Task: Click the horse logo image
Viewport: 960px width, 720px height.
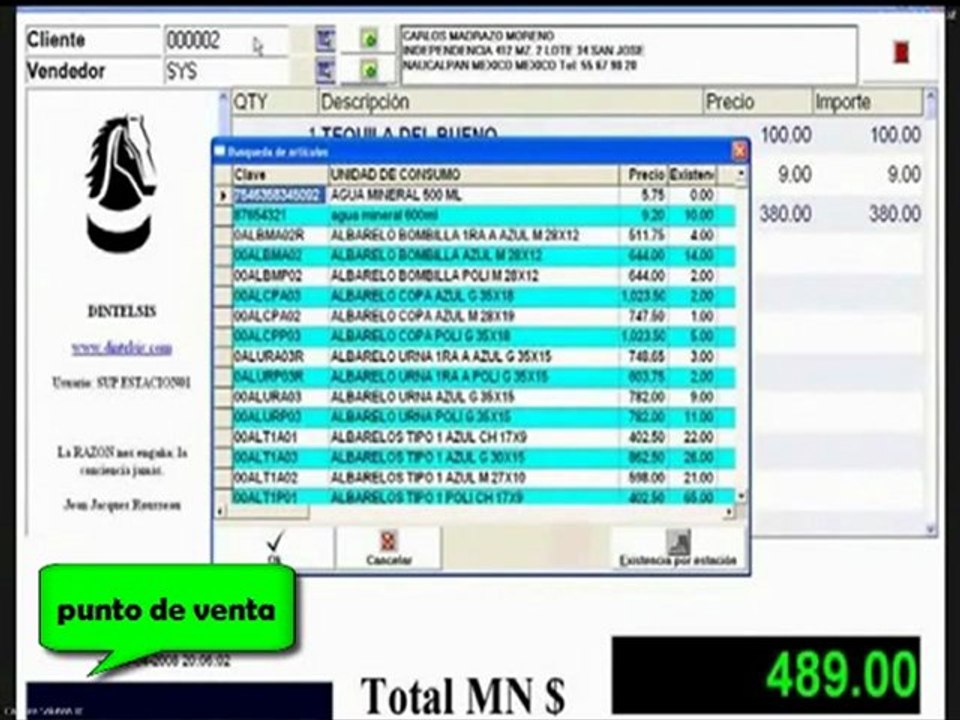Action: point(119,184)
